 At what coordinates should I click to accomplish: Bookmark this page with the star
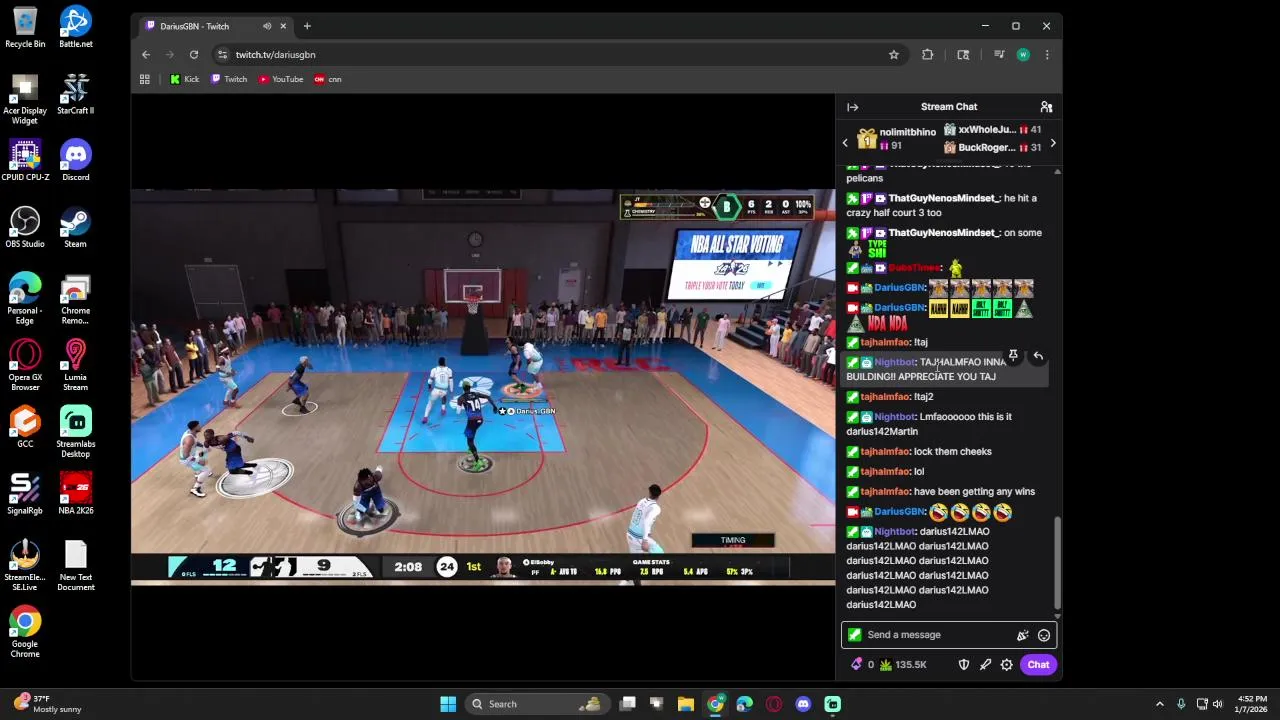(894, 55)
